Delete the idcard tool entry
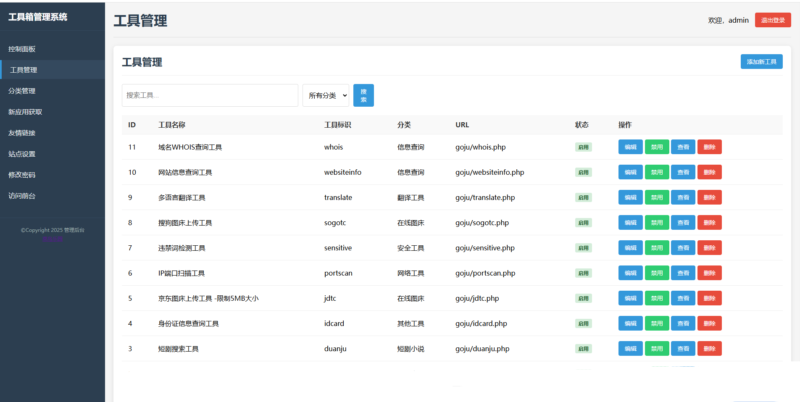Screen dimensions: 800x402 point(710,323)
